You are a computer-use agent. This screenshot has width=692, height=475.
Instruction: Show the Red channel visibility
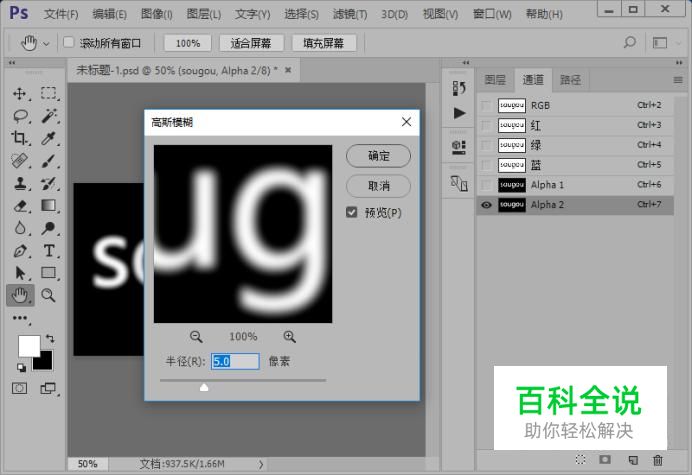click(486, 125)
